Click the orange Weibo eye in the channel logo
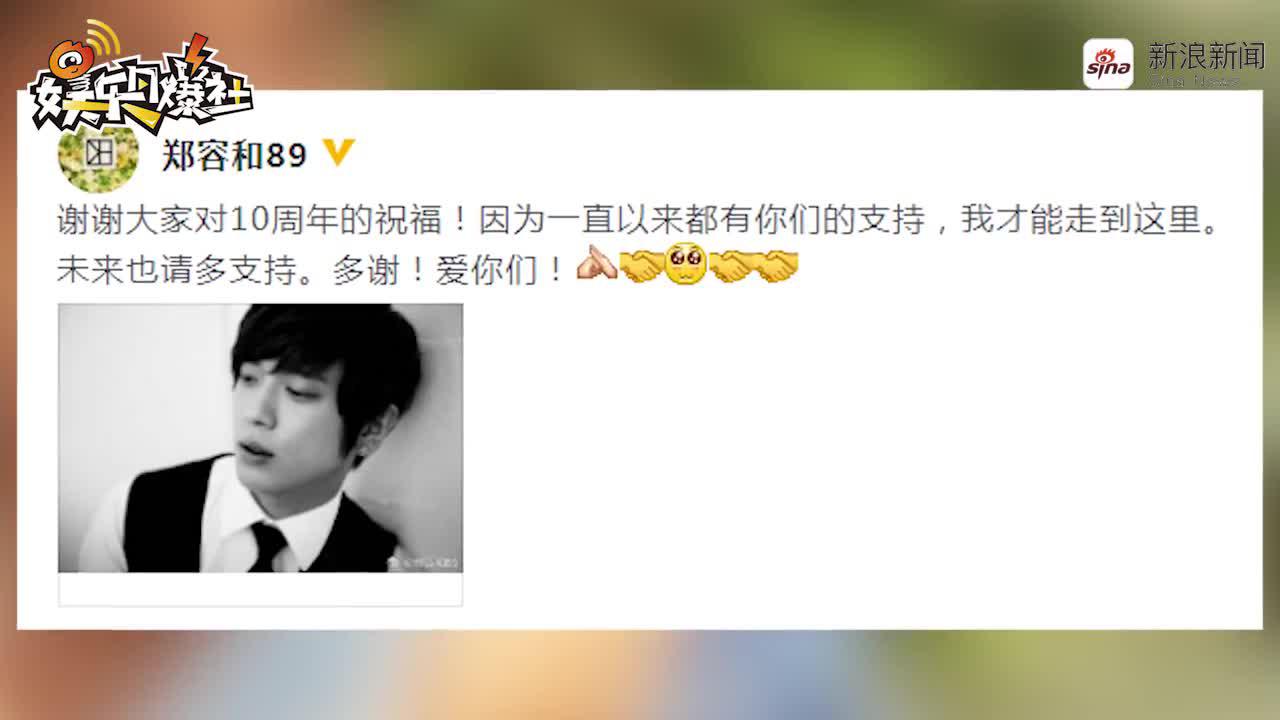This screenshot has width=1280, height=720. [x=70, y=59]
